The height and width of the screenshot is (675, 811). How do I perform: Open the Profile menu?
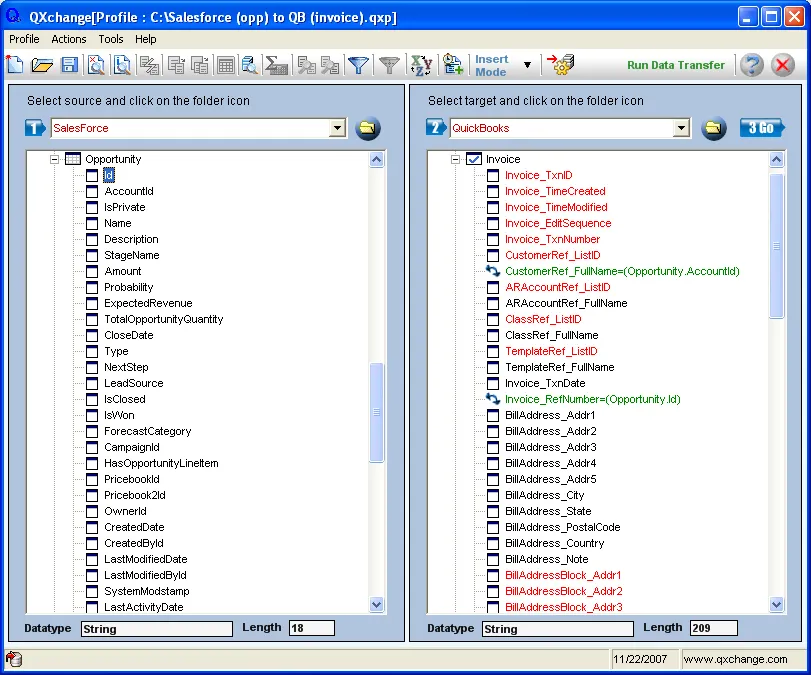pyautogui.click(x=24, y=39)
